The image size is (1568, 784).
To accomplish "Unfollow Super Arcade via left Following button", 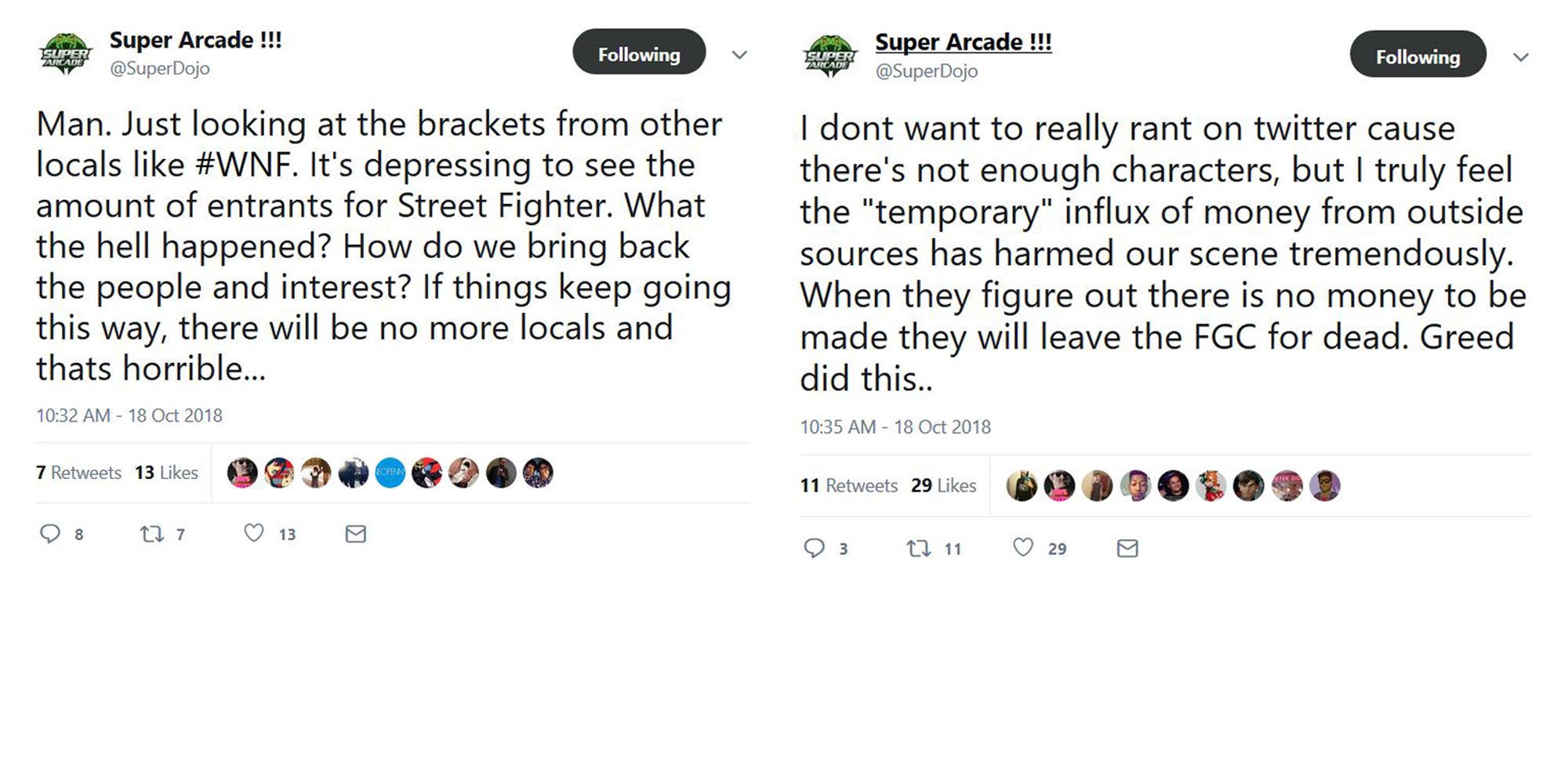I will (x=639, y=53).
